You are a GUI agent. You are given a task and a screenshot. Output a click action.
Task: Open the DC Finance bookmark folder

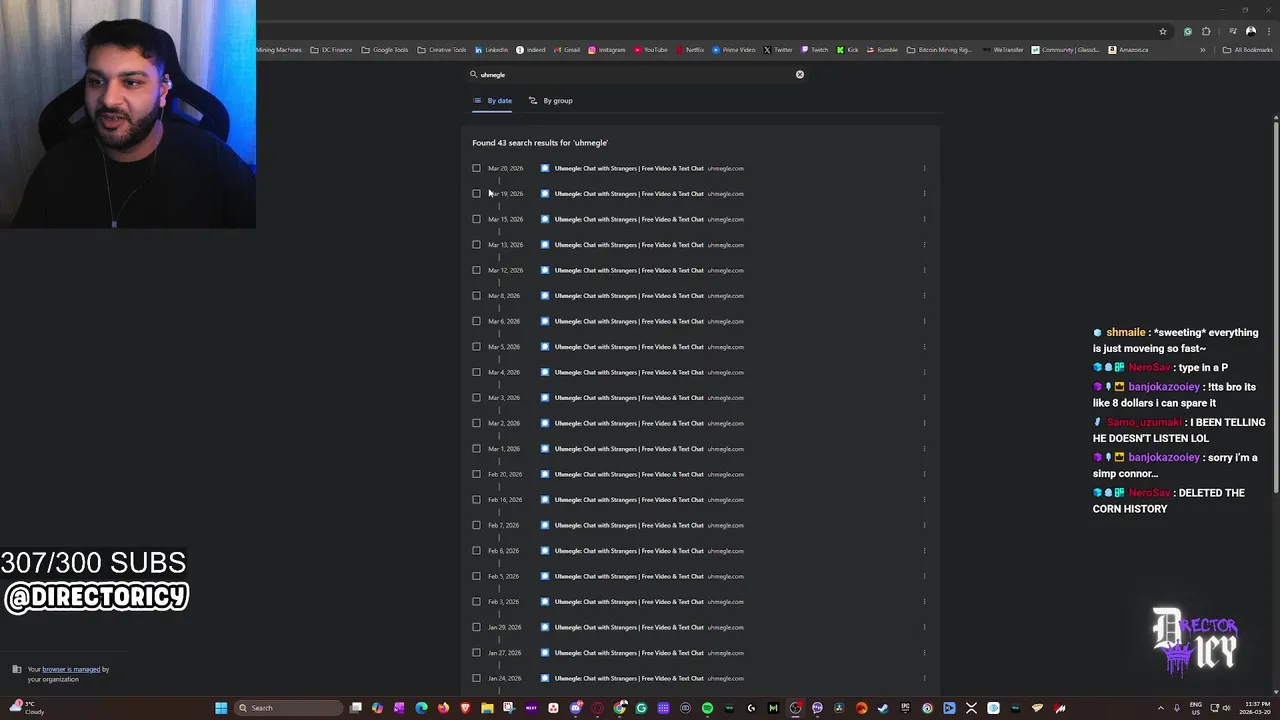click(331, 50)
